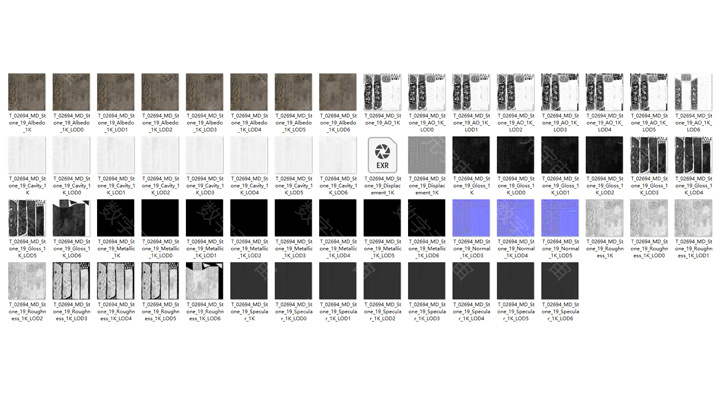The width and height of the screenshot is (720, 405).
Task: Select the blue Normal_1K_LOD3 map thumbnail
Action: [471, 218]
